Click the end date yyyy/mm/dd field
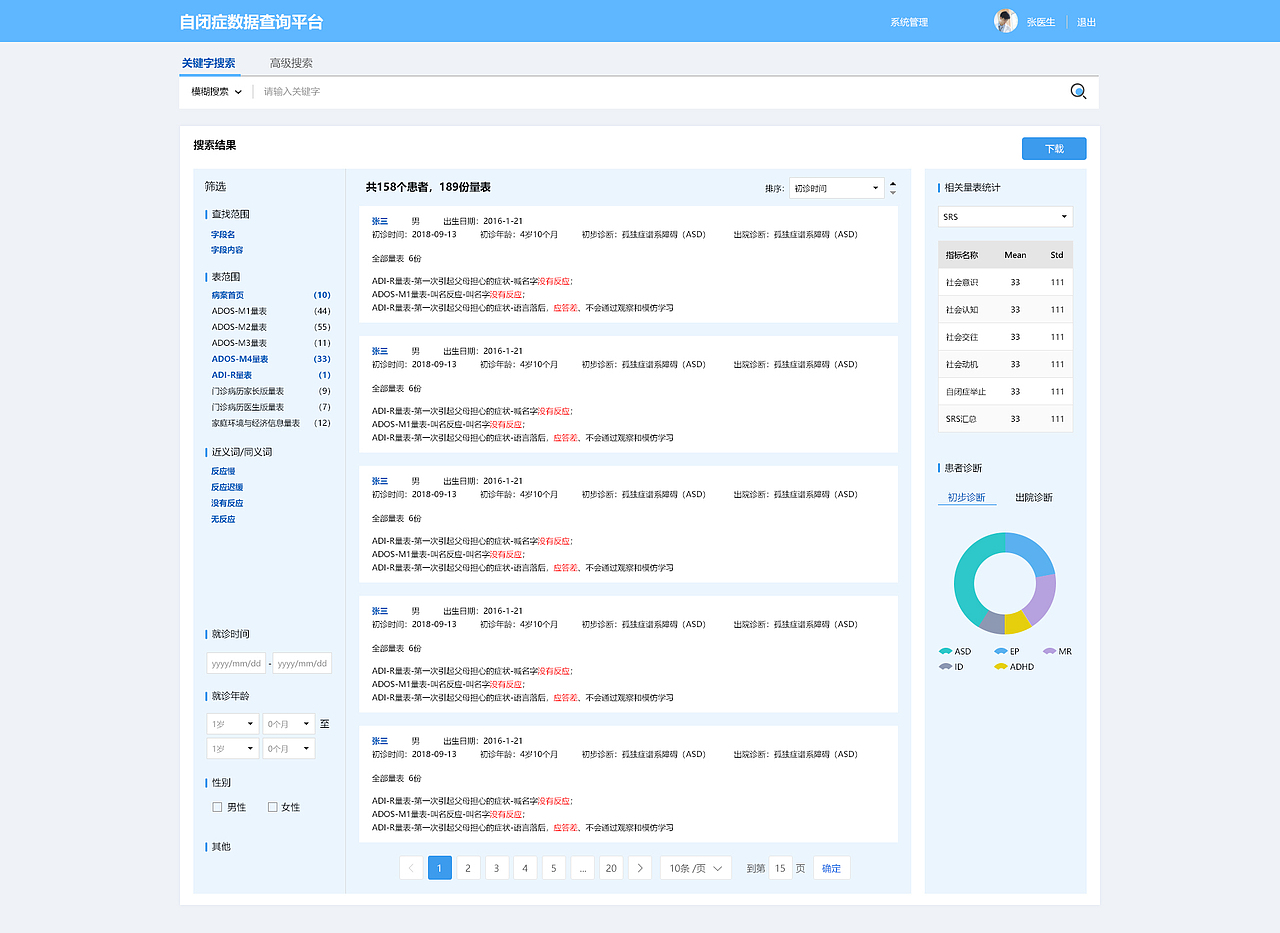Image resolution: width=1280 pixels, height=933 pixels. click(302, 663)
